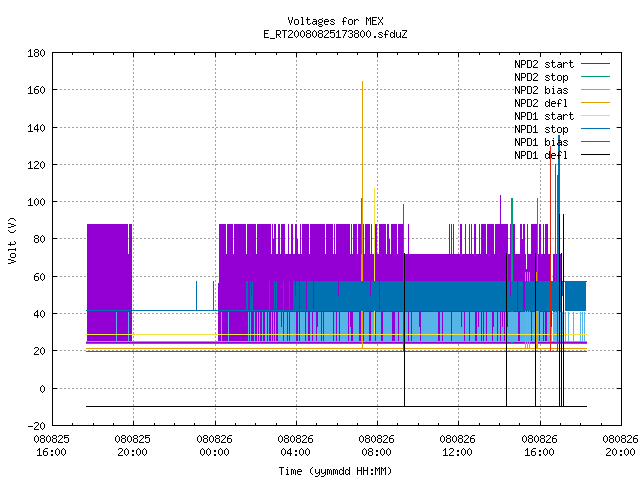
Task: Click the yellow NPD1 start legend line
Action: pos(595,116)
